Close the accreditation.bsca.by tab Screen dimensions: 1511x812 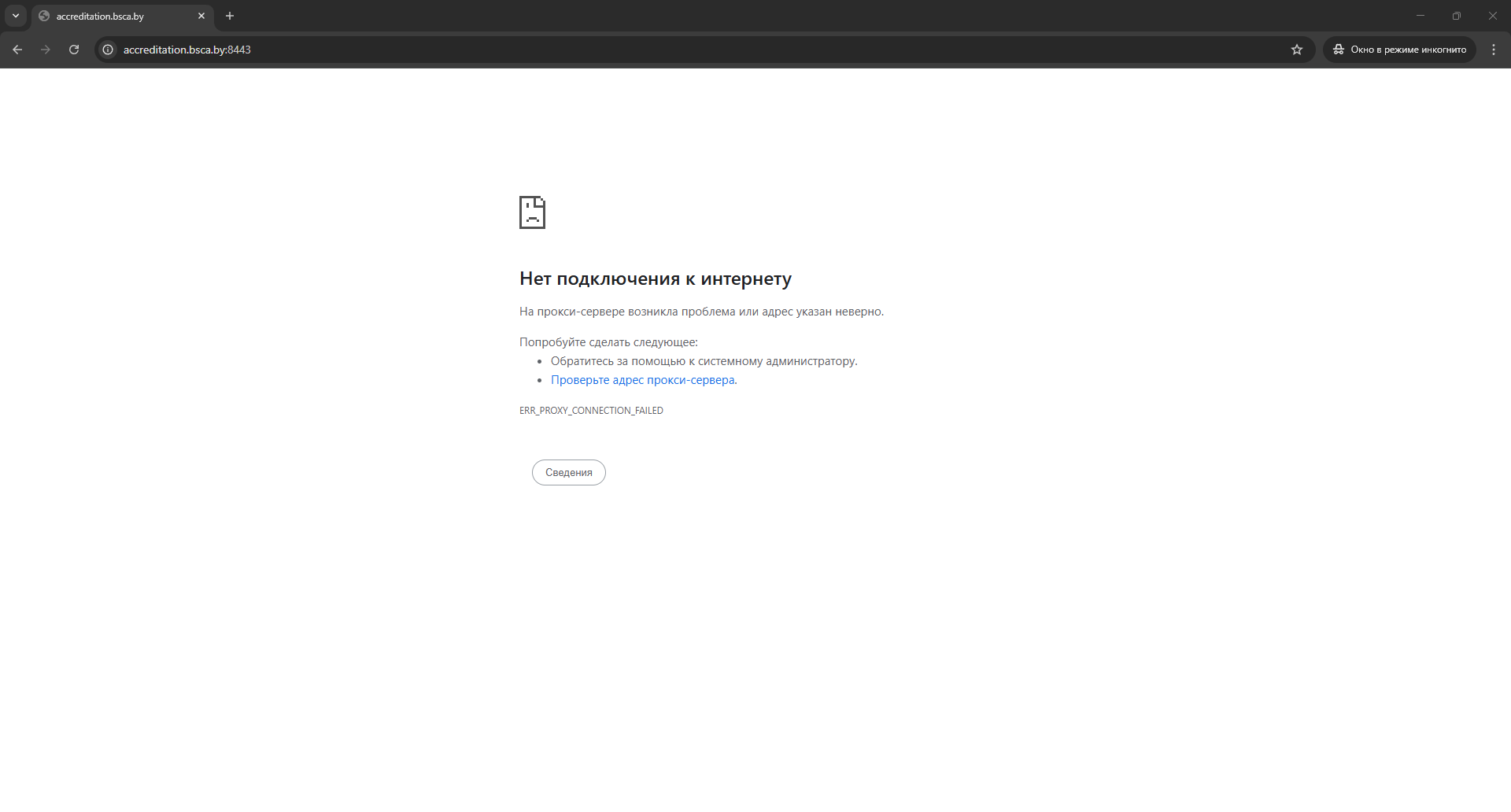point(201,16)
